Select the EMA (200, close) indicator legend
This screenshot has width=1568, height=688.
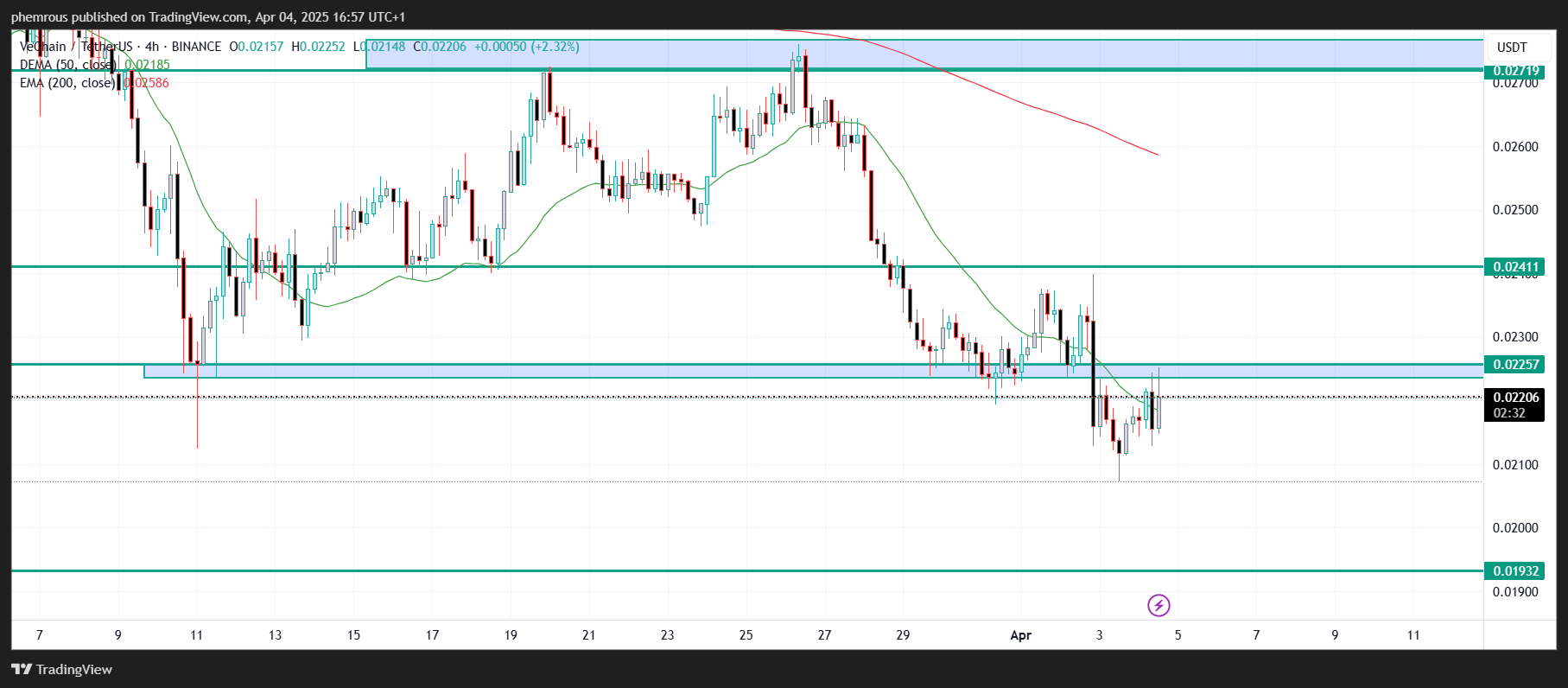67,83
